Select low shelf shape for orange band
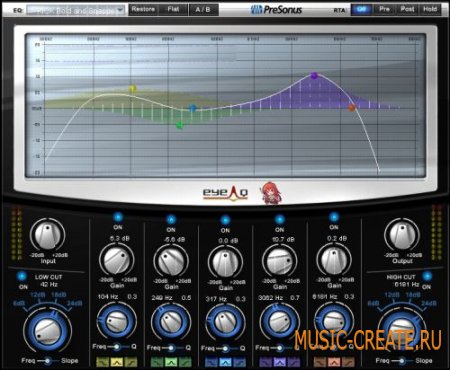 tap(320, 362)
